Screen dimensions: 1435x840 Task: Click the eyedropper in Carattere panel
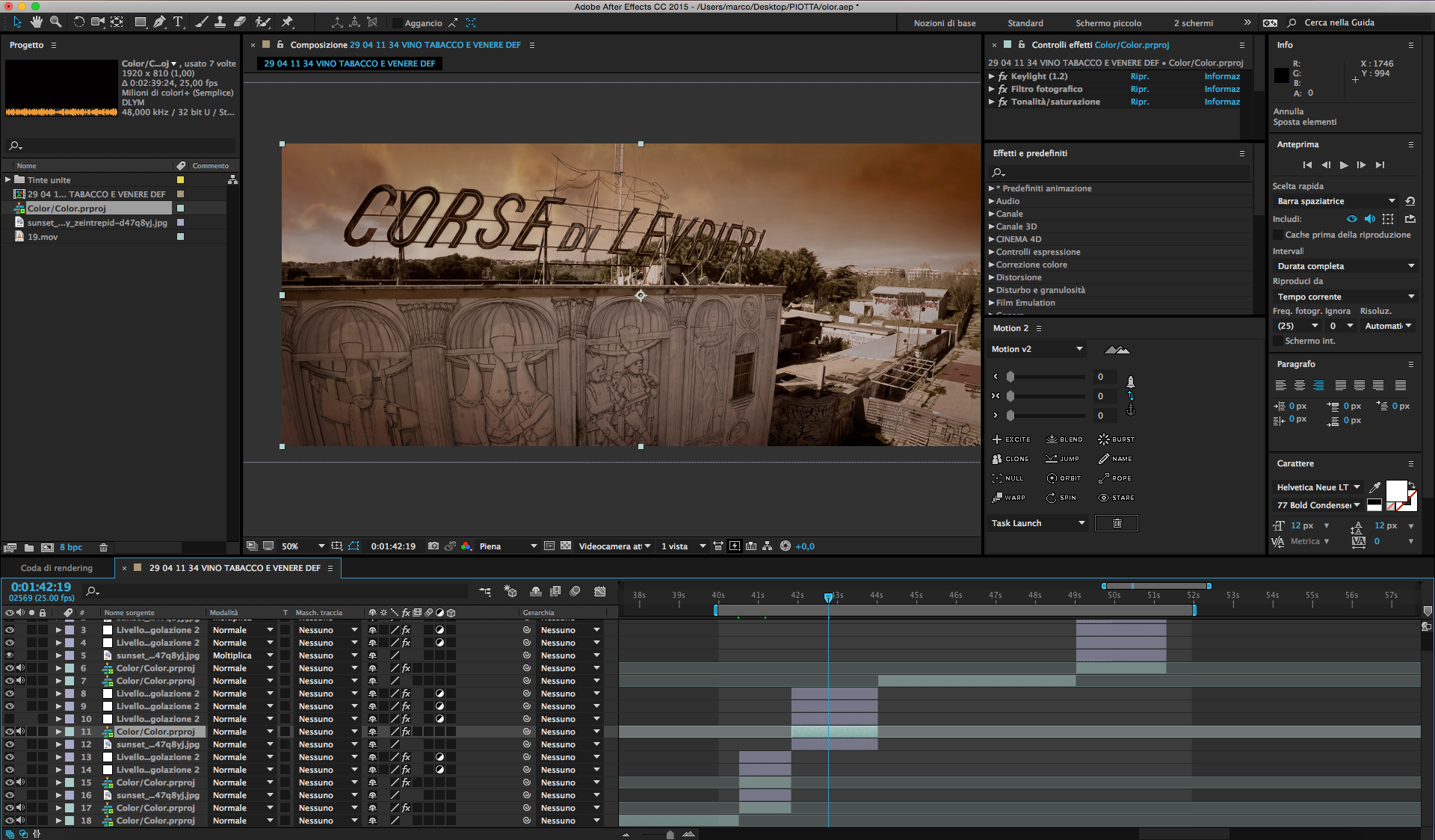coord(1374,487)
